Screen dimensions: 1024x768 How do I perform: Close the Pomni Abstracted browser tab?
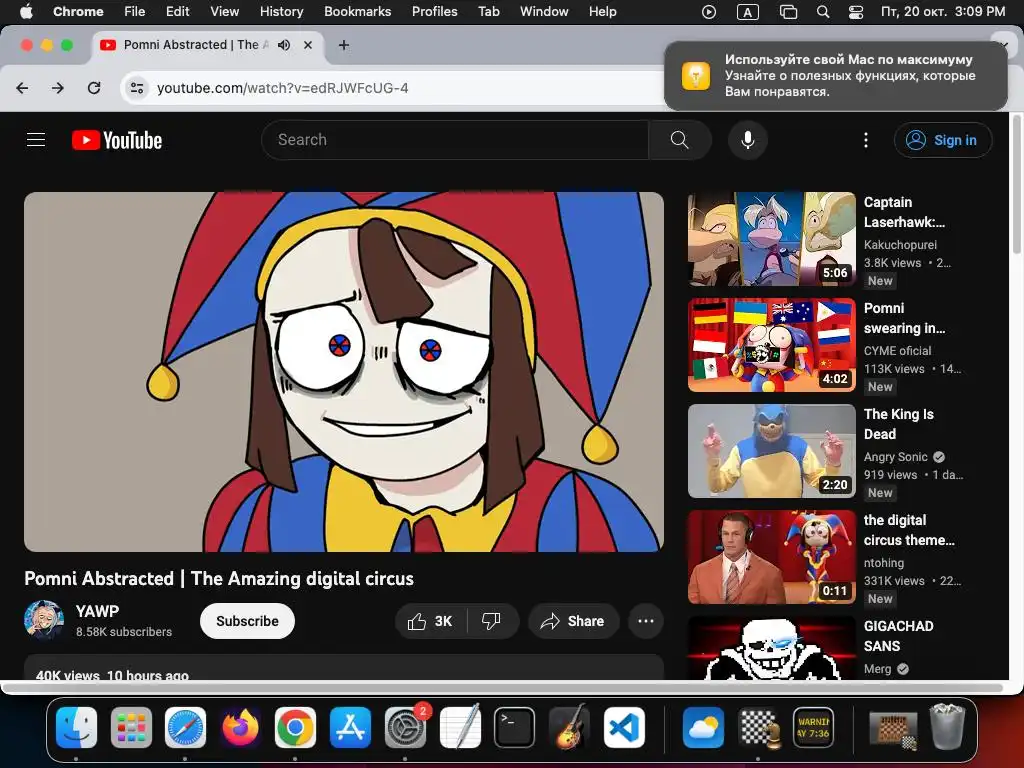pyautogui.click(x=308, y=45)
